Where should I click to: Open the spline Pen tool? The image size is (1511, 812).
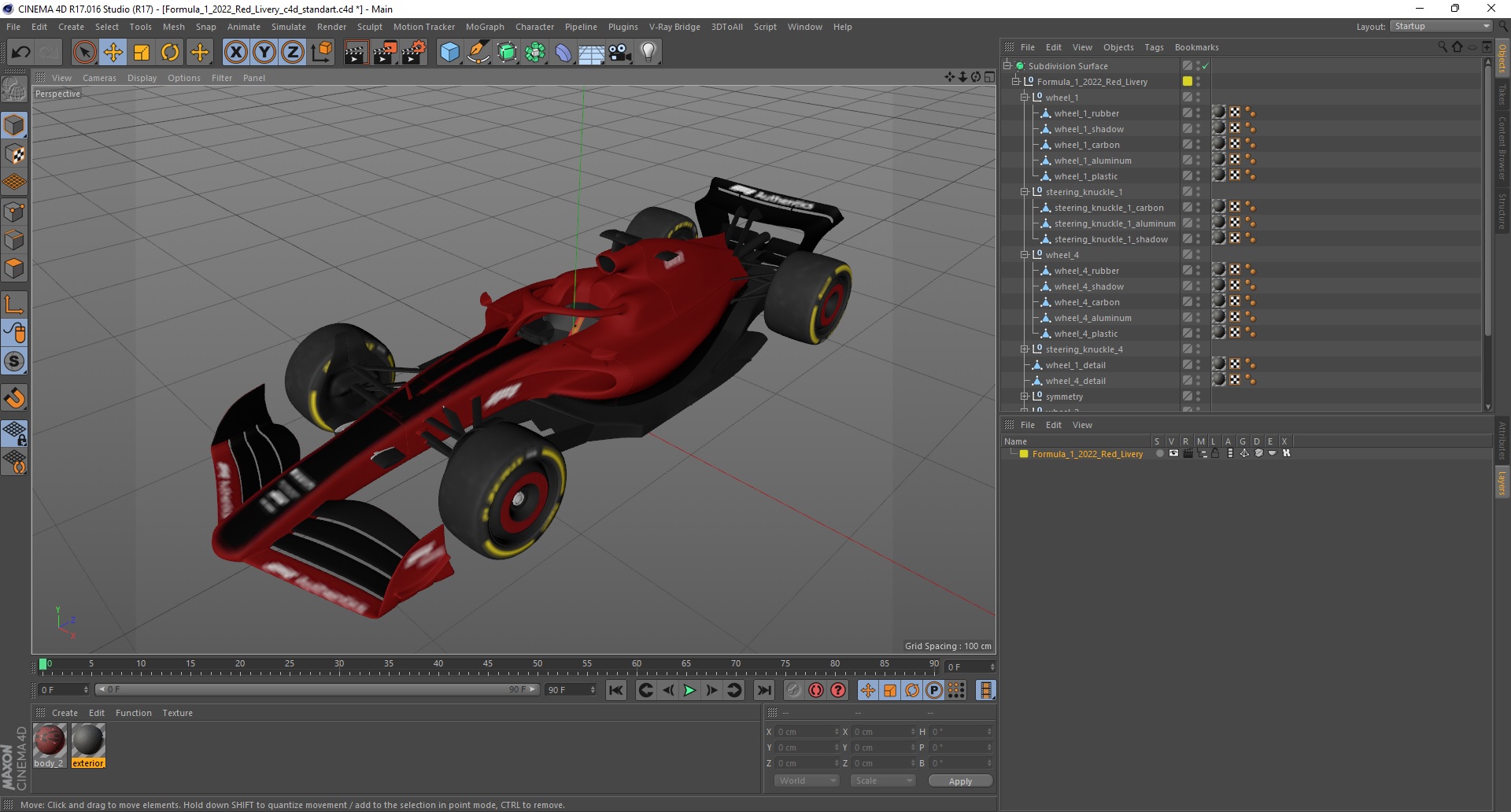[478, 53]
